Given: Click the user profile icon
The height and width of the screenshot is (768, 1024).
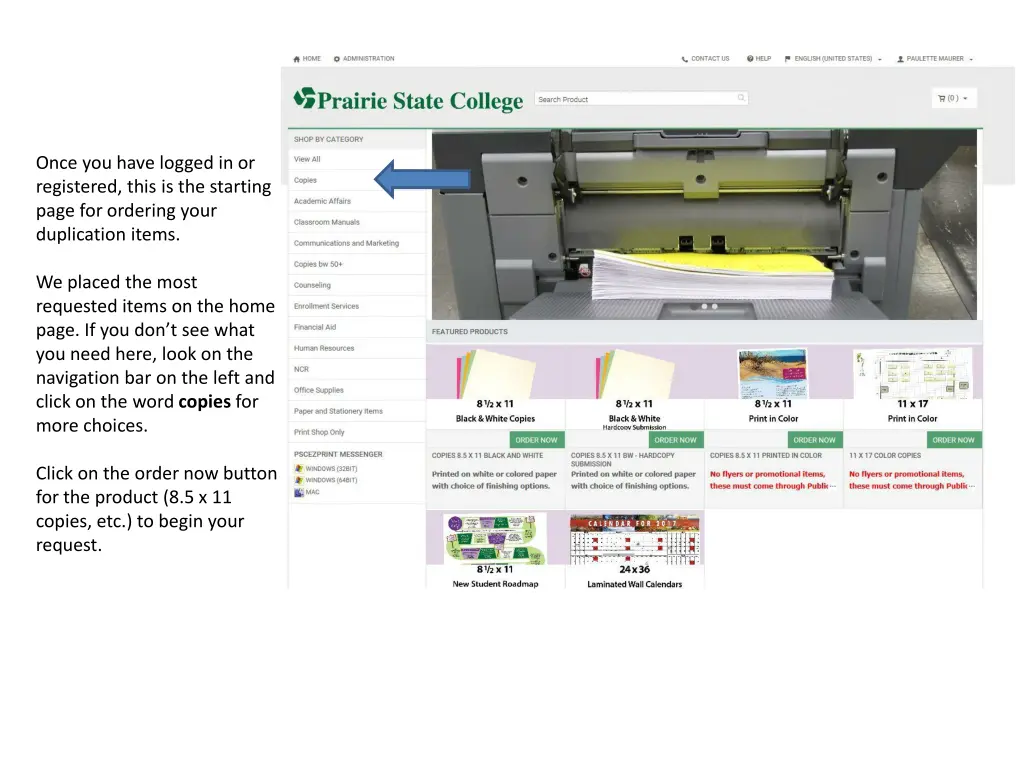Looking at the screenshot, I should [901, 59].
